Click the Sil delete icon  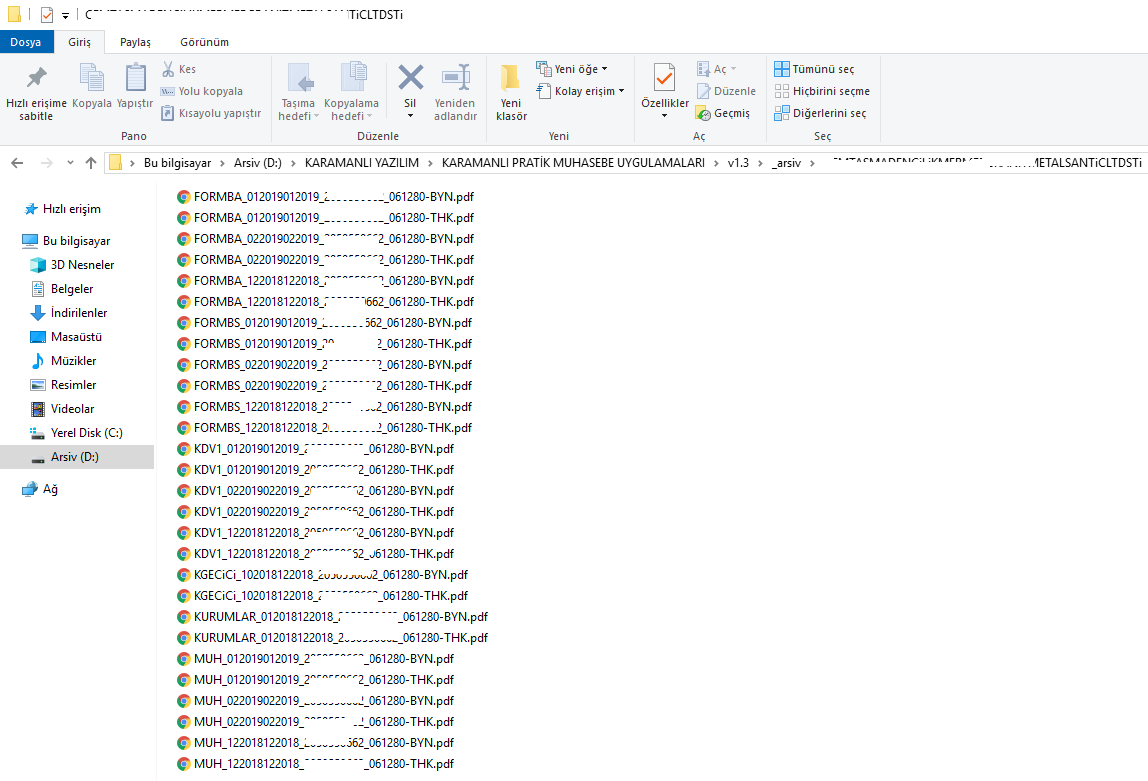(x=410, y=79)
